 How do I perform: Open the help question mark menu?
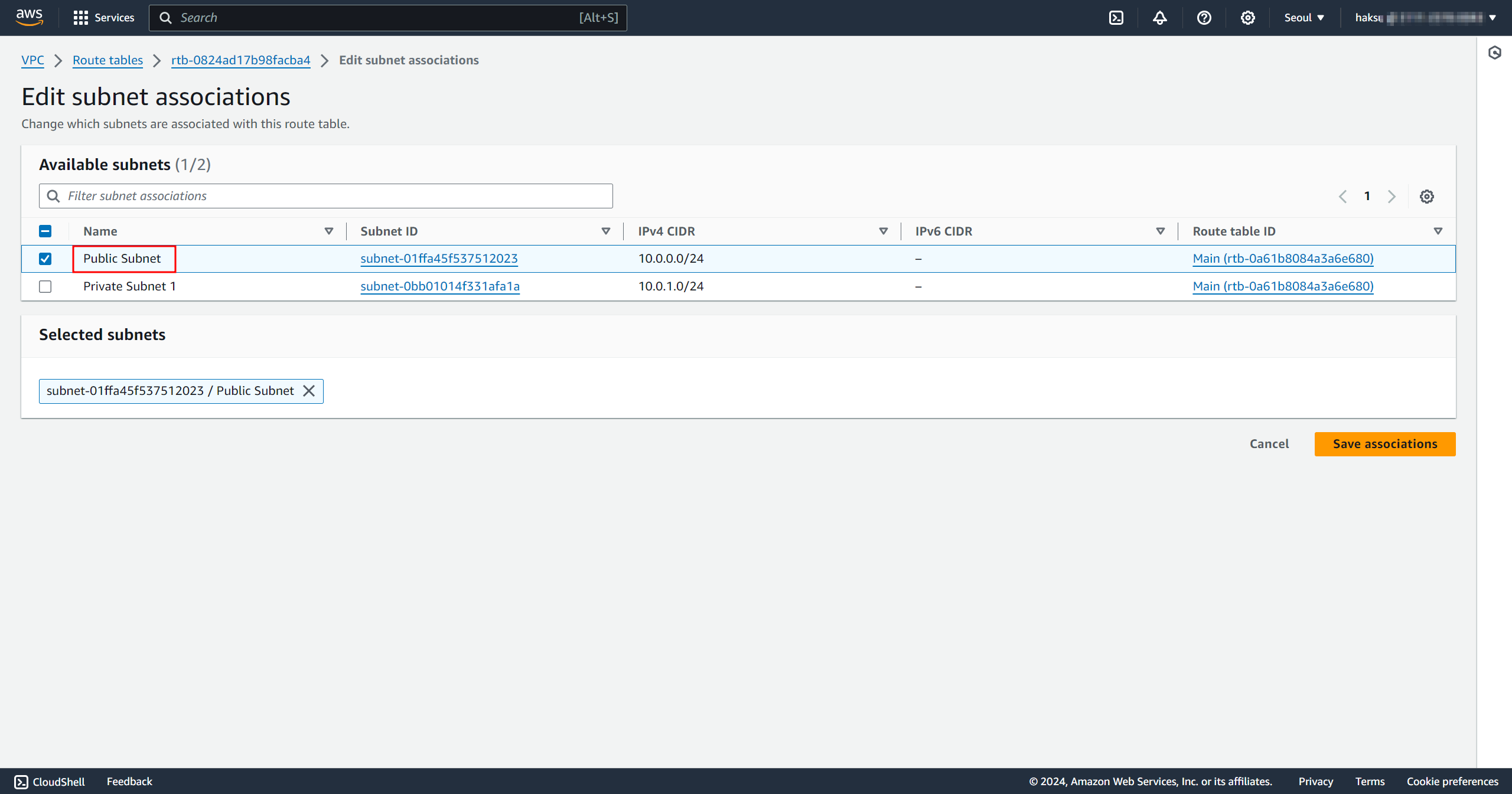(x=1204, y=18)
